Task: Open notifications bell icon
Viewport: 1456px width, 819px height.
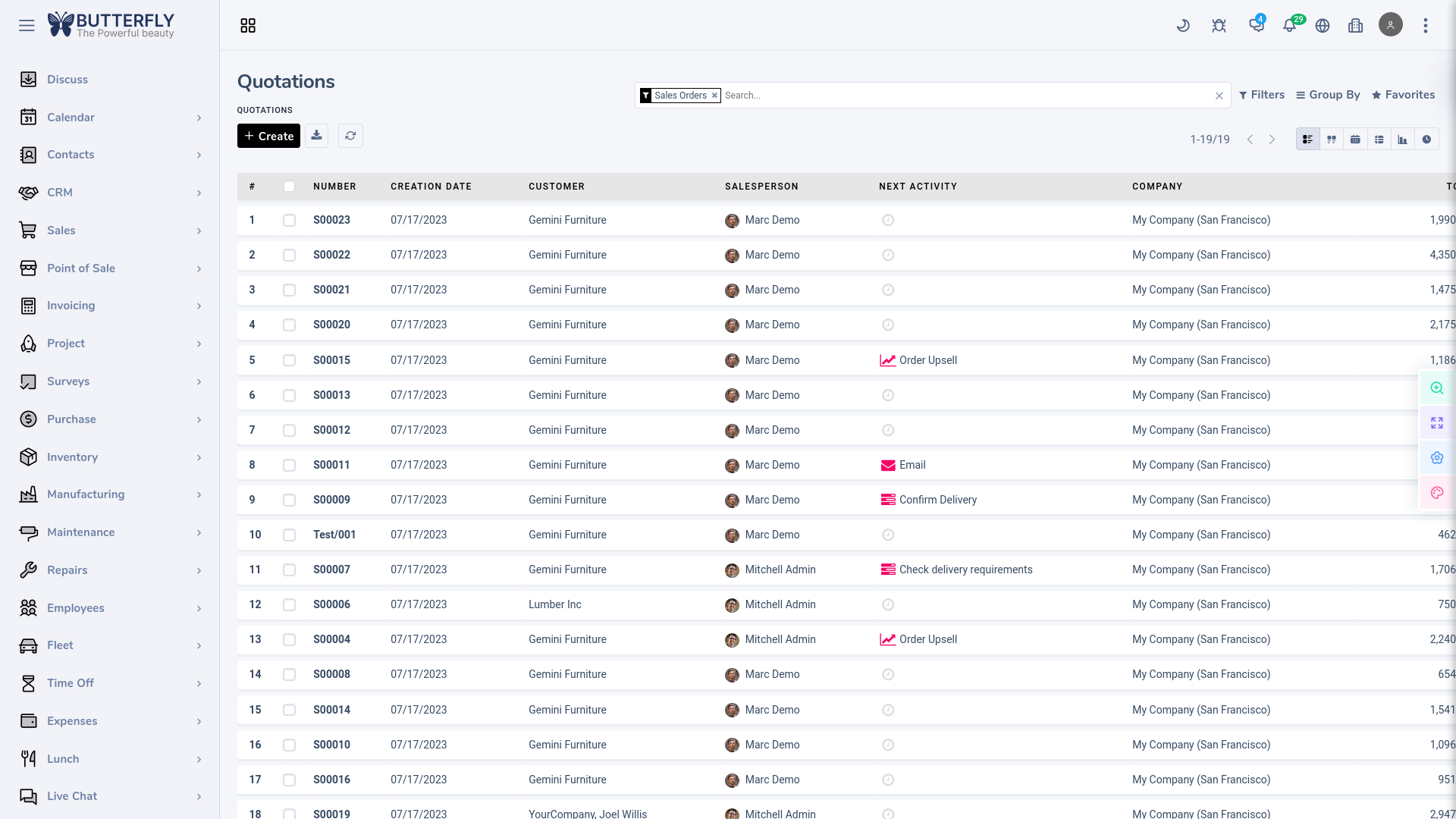Action: point(1289,26)
